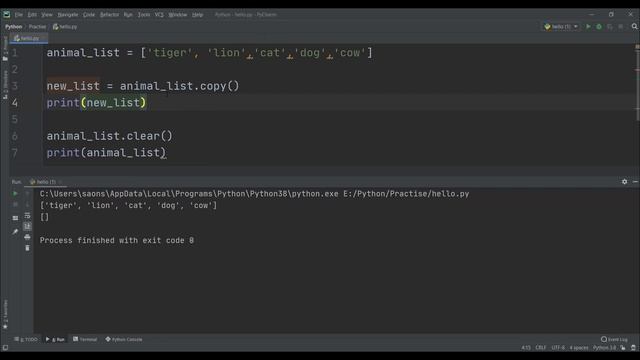Open the Help menu
Image resolution: width=640 pixels, height=360 pixels.
point(198,15)
